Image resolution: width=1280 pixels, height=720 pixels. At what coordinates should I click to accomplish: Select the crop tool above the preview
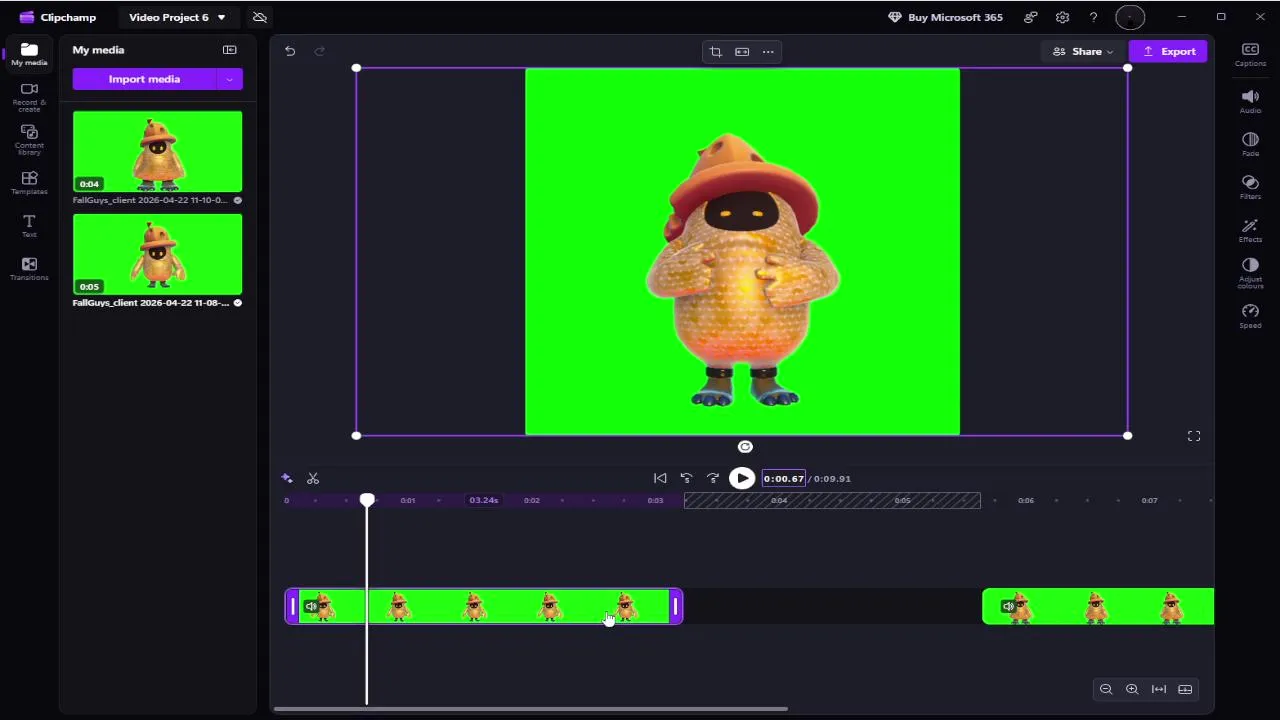pos(715,52)
